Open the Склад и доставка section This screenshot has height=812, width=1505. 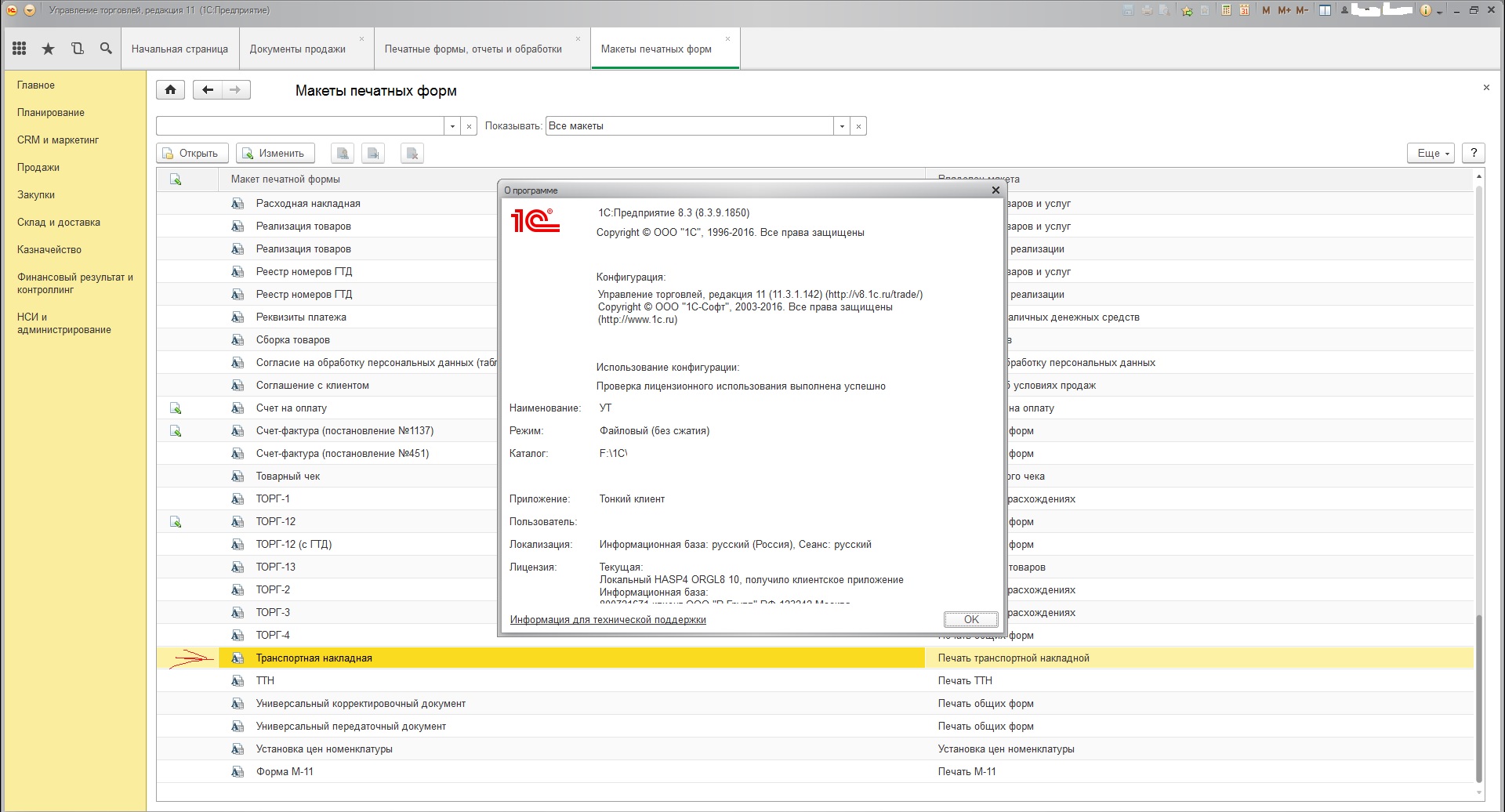[59, 222]
